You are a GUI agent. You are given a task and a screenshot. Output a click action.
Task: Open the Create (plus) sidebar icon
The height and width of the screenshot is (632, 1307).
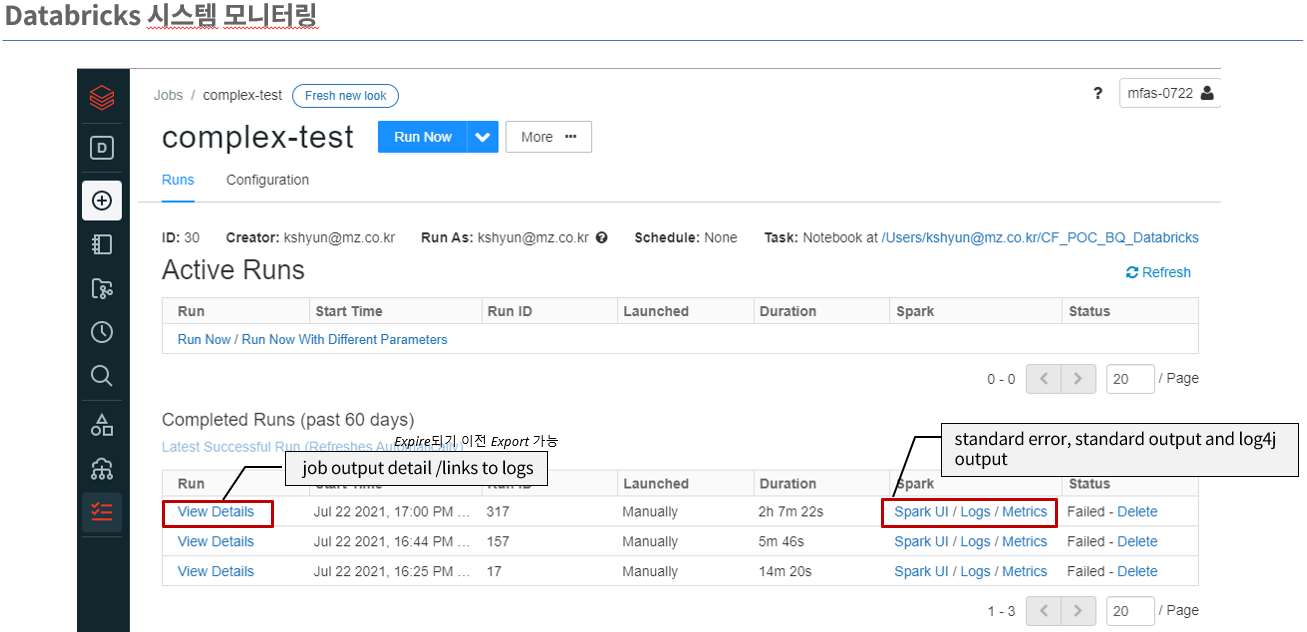102,200
